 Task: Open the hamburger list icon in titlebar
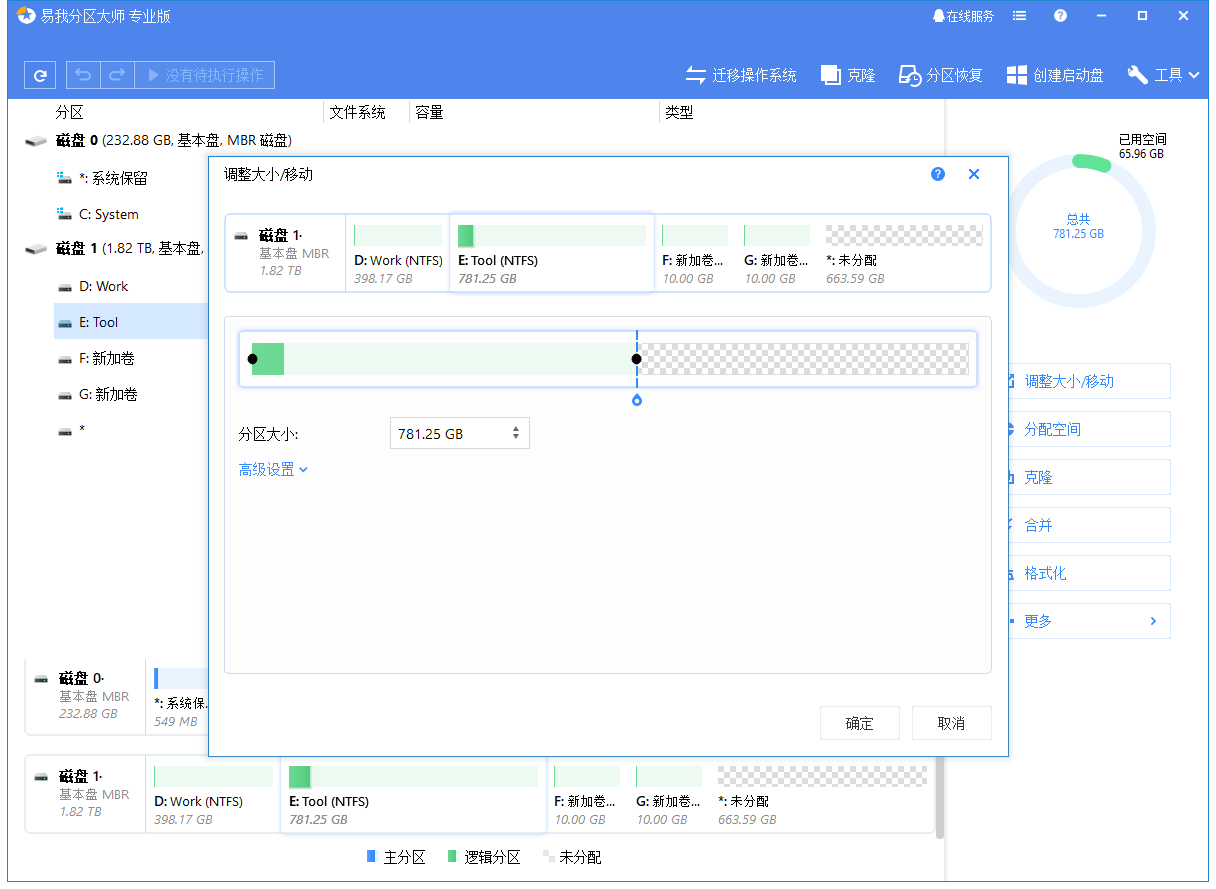[x=1018, y=15]
